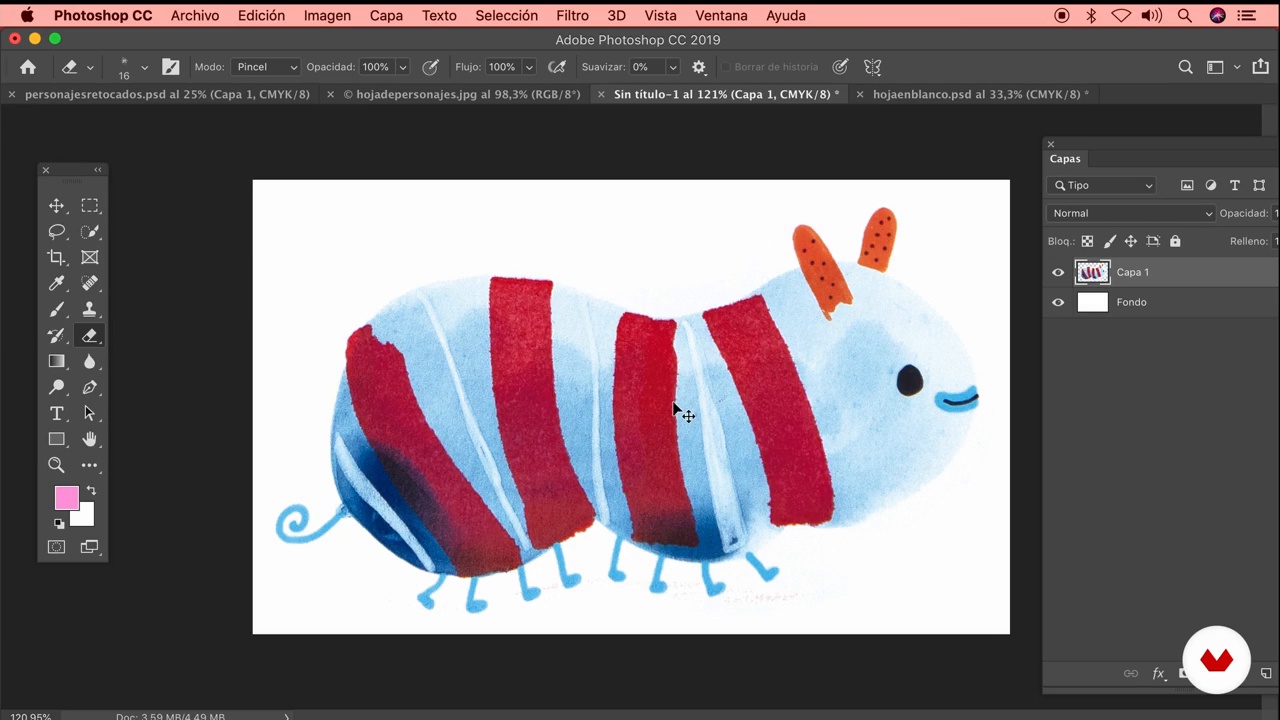The height and width of the screenshot is (720, 1280).
Task: Filter layers by type layers
Action: (1235, 185)
